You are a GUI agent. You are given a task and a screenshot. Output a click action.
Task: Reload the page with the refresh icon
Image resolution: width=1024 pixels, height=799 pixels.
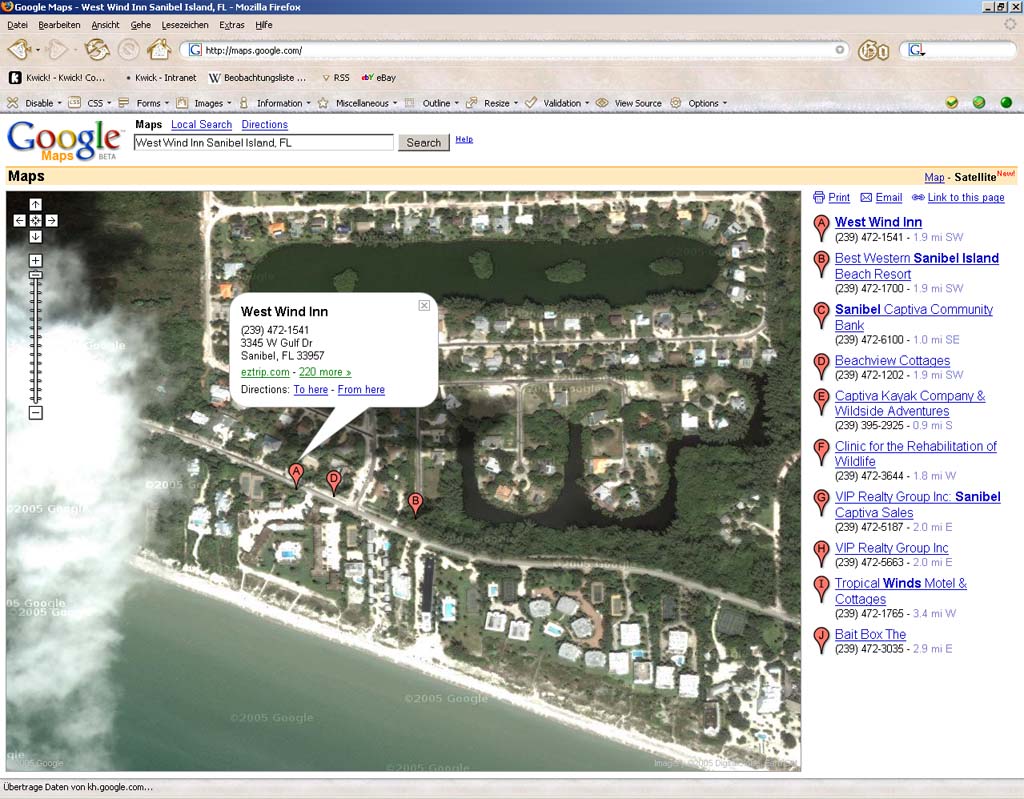tap(97, 50)
